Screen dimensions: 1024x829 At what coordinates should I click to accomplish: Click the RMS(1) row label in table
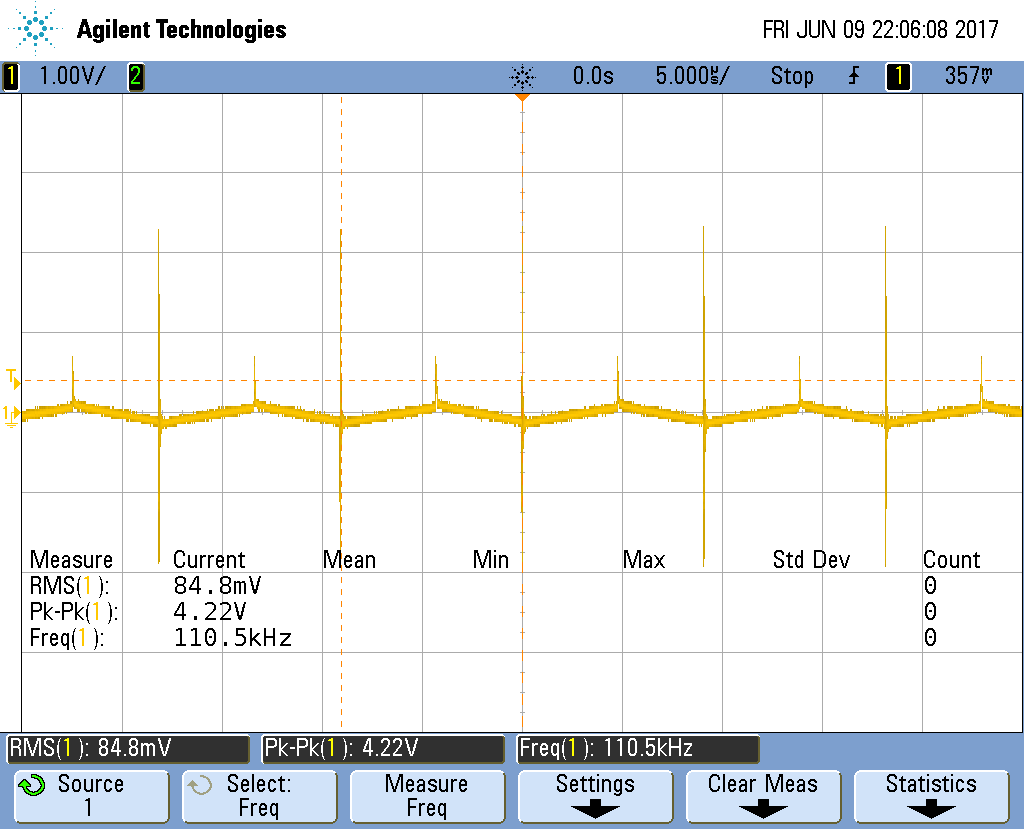pyautogui.click(x=69, y=586)
